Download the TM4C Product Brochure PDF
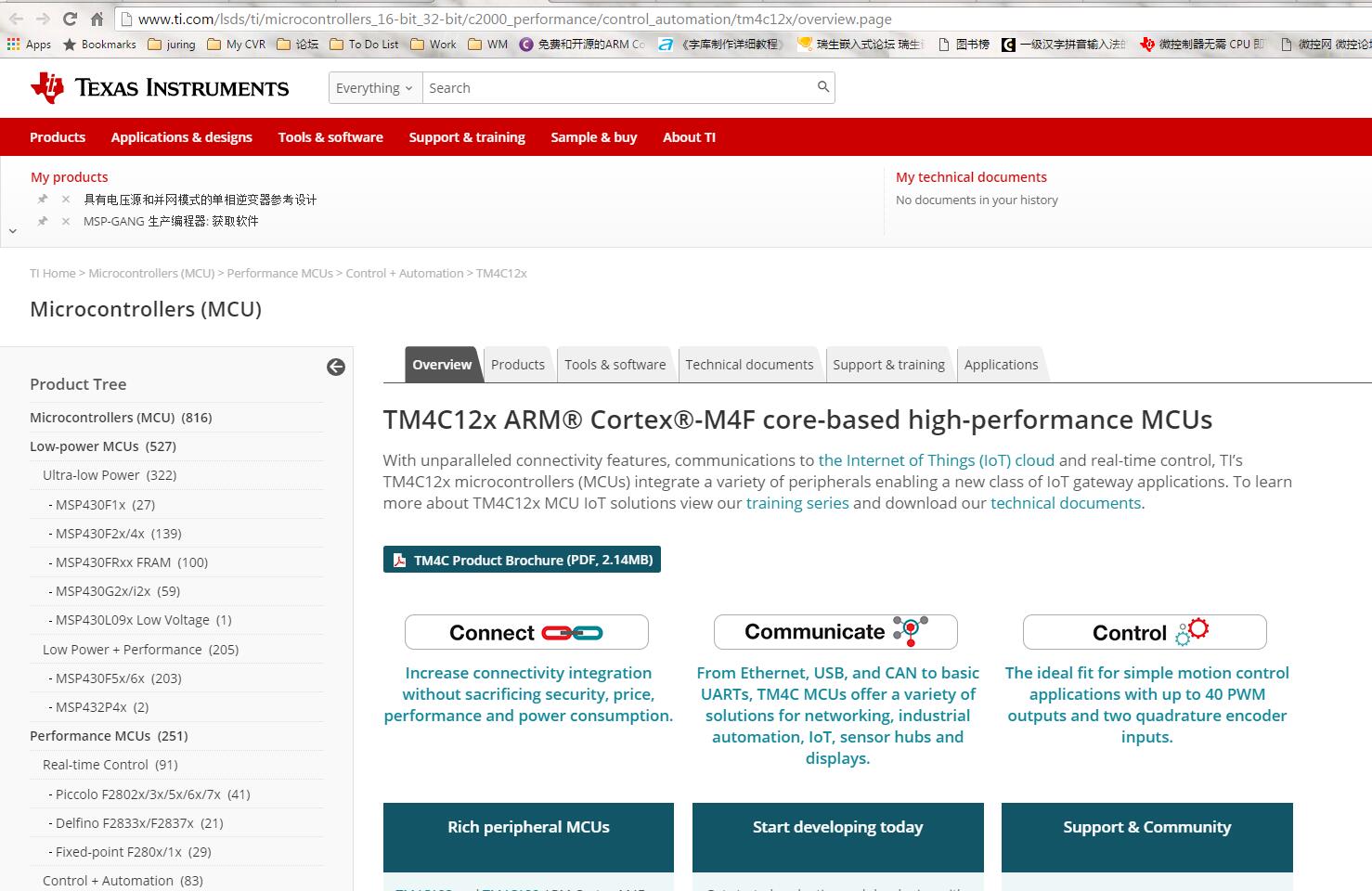 [x=522, y=560]
